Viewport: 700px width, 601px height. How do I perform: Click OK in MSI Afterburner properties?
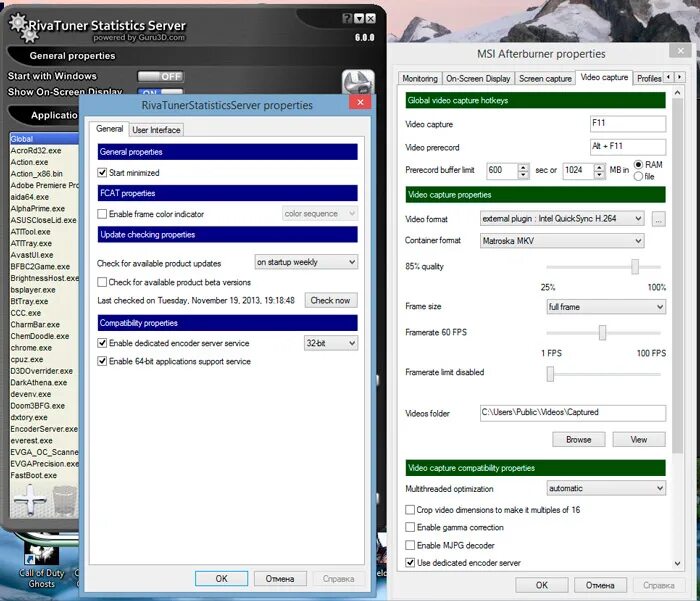point(542,585)
